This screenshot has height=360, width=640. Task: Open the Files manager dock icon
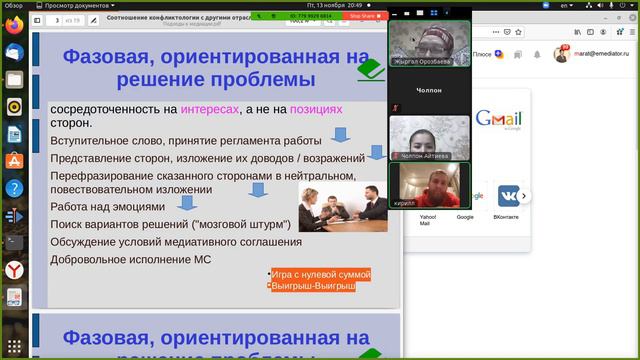(14, 80)
